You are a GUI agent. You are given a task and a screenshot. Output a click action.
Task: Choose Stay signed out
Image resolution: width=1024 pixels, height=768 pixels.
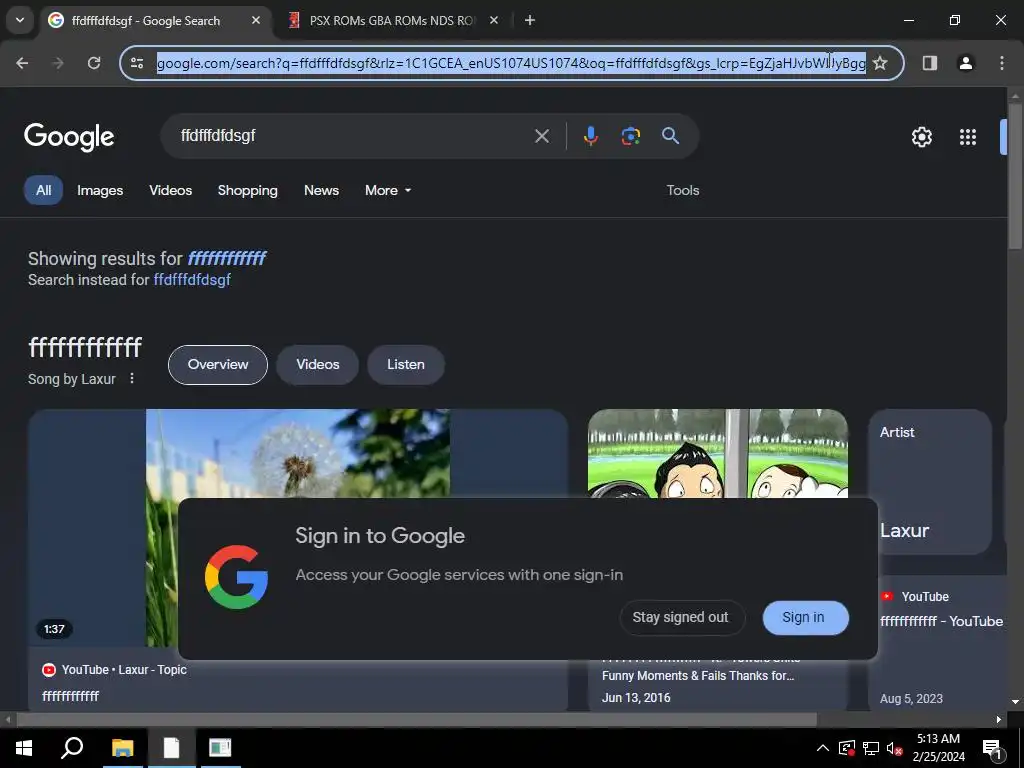pyautogui.click(x=682, y=618)
